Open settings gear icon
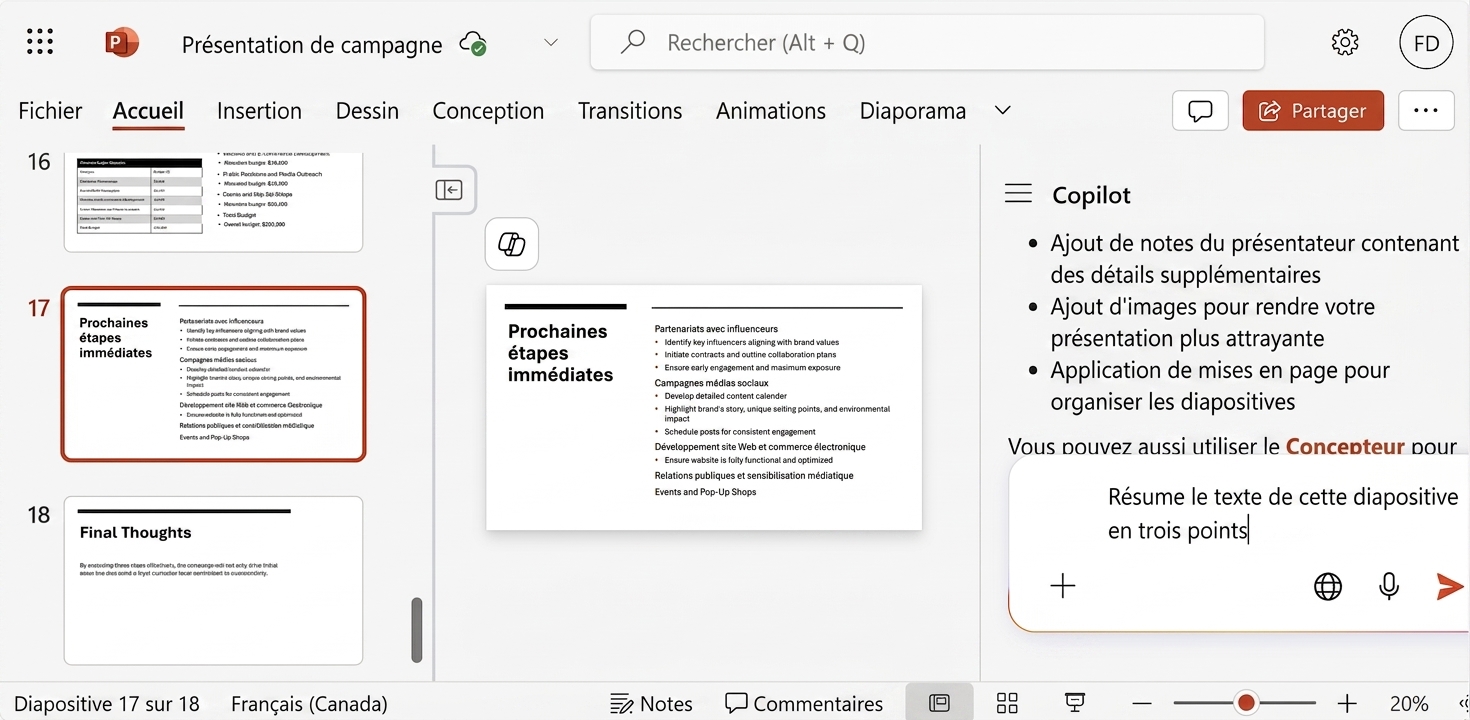1470x720 pixels. coord(1345,42)
